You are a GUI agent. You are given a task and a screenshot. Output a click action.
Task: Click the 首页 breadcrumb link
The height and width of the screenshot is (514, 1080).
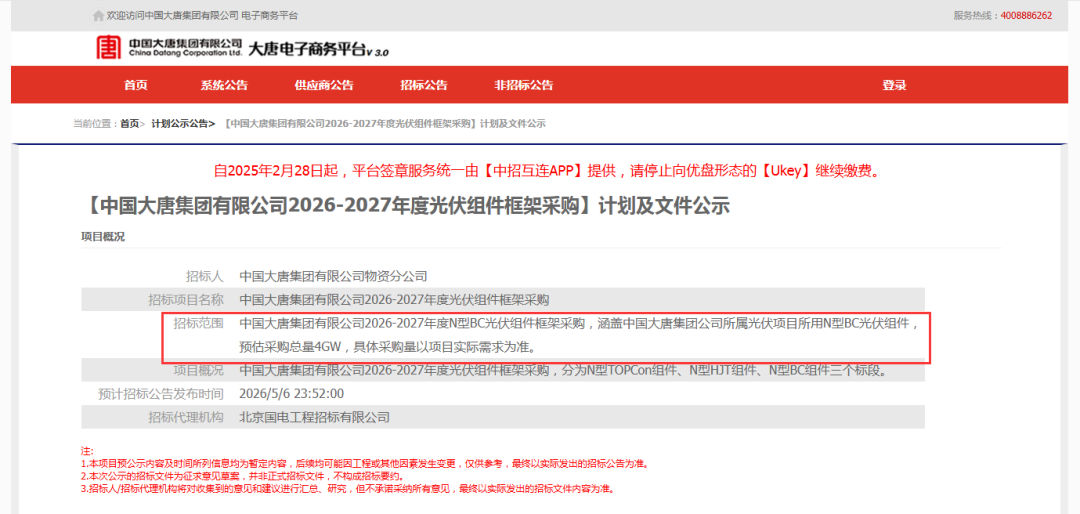(129, 124)
